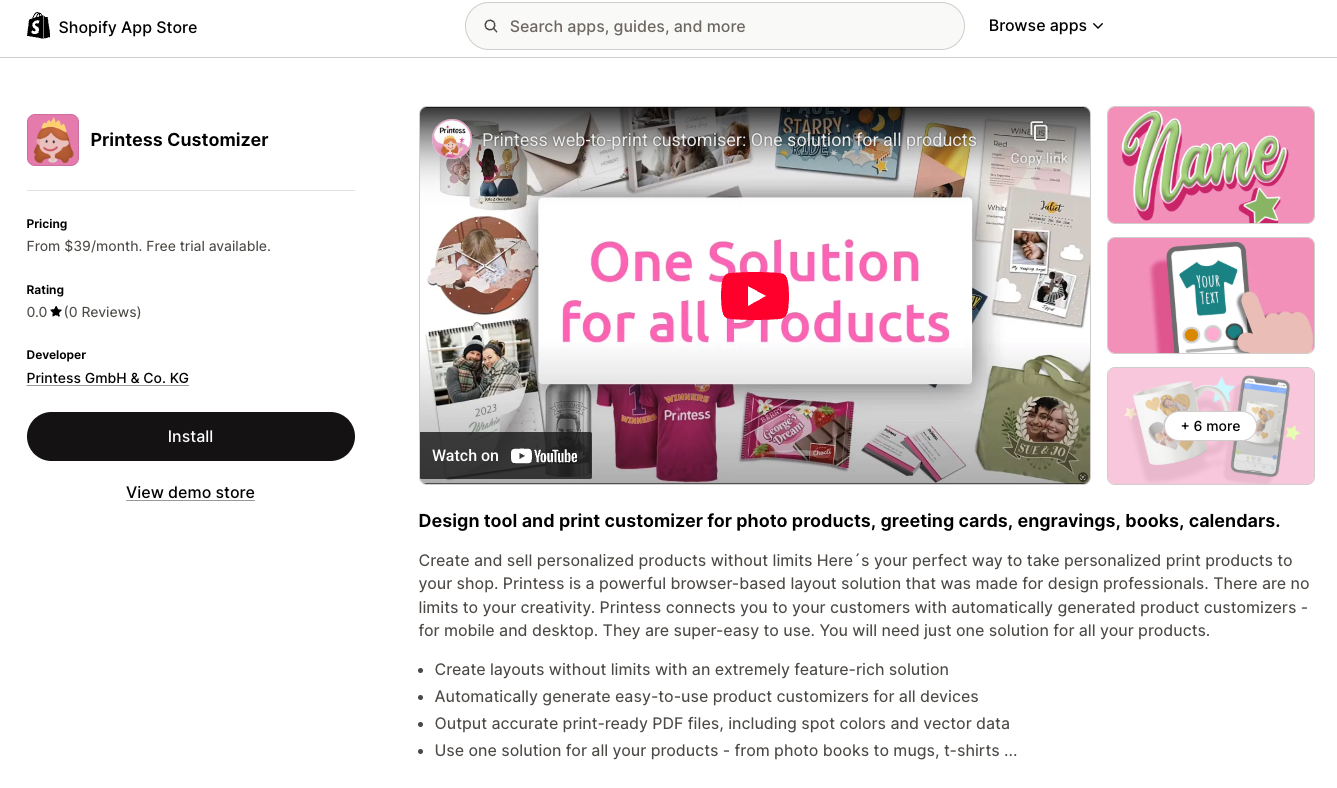Open the Watch on YouTube logo link
This screenshot has width=1337, height=788.
coord(505,455)
